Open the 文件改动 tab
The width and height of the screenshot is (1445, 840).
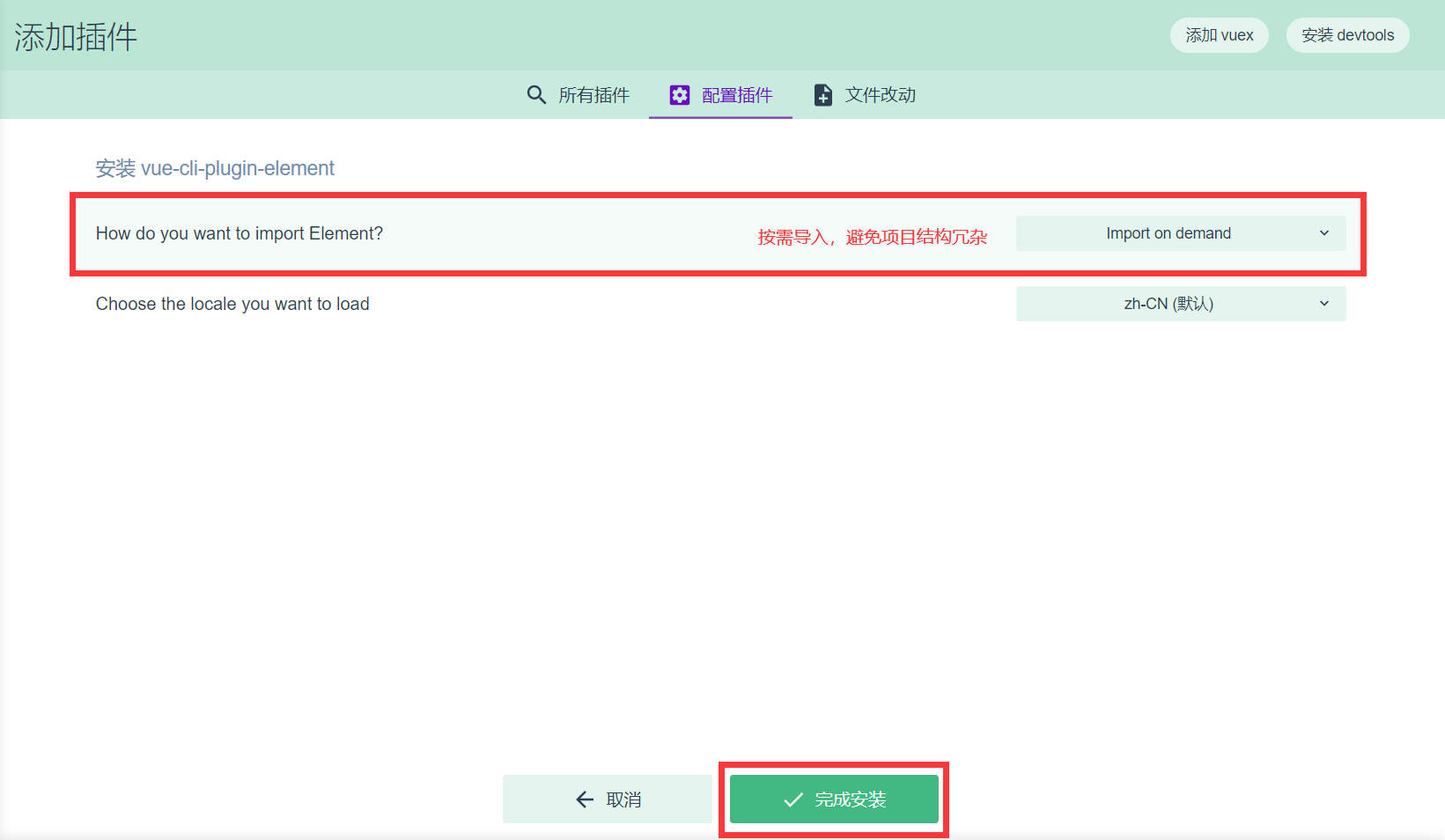(x=865, y=95)
